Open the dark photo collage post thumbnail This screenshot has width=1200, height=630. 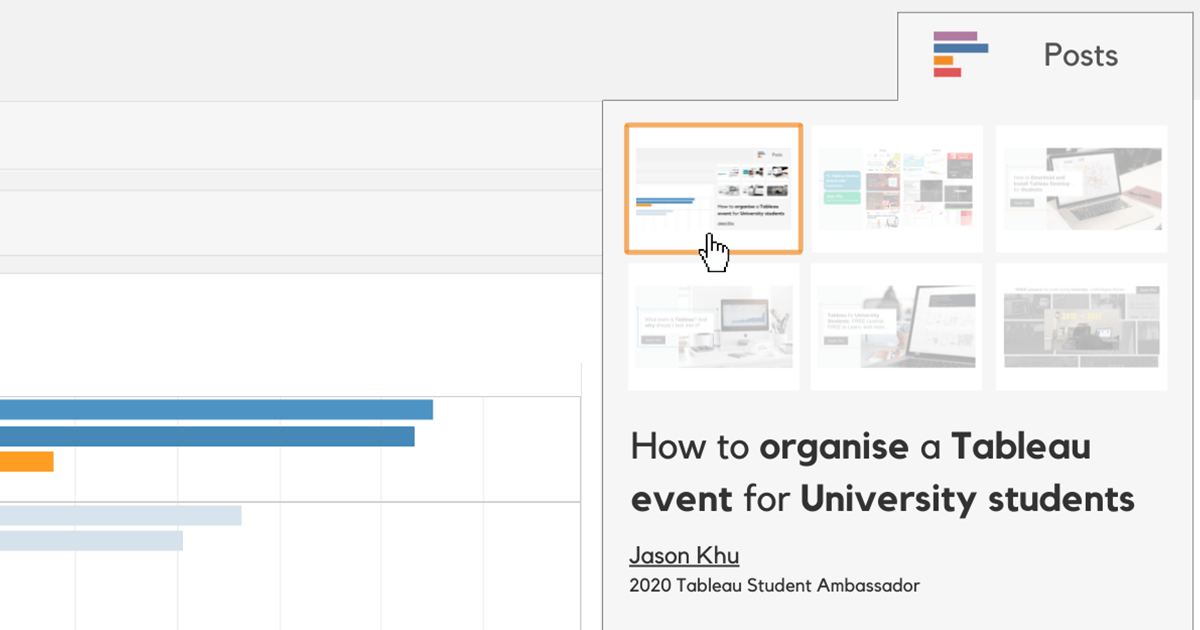(1081, 326)
